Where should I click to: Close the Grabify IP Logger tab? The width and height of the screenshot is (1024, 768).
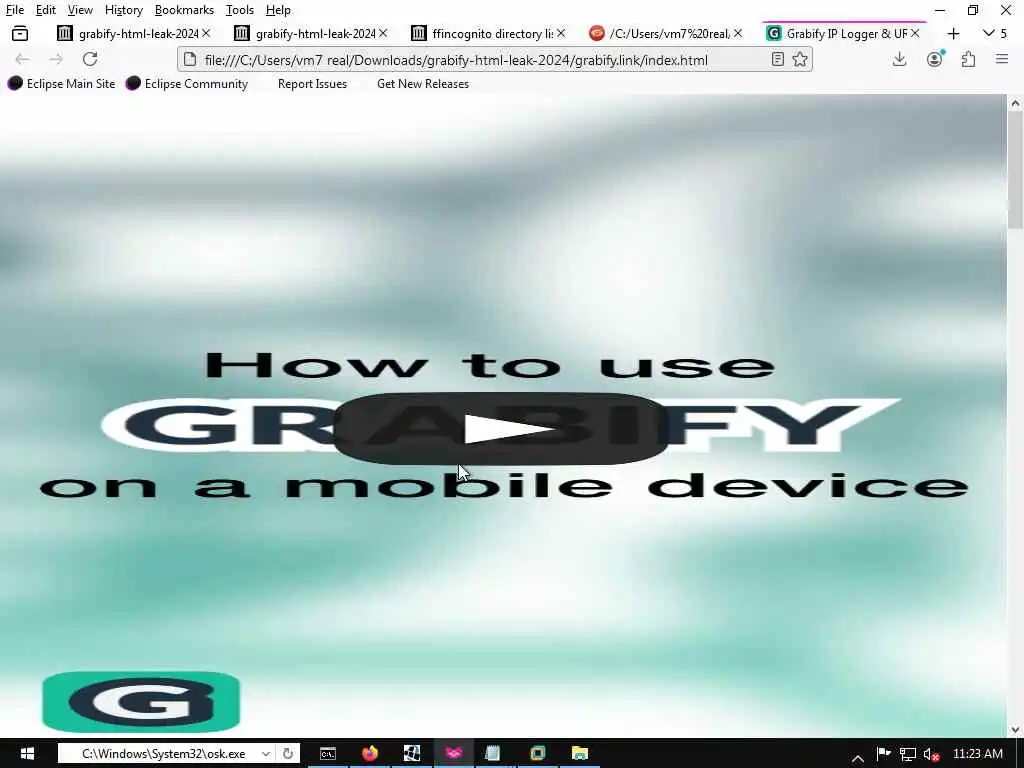pyautogui.click(x=915, y=33)
